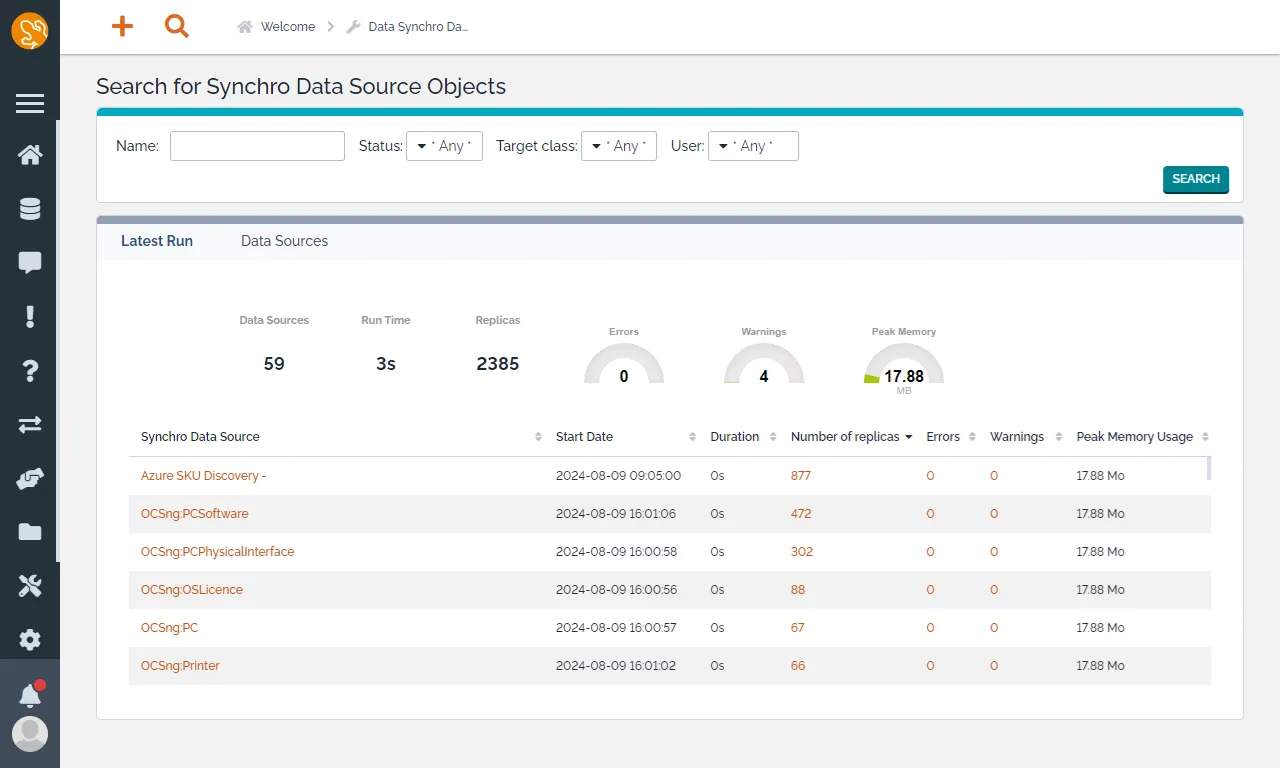1280x768 pixels.
Task: Click the bidirectional arrows sidebar icon
Action: 30,425
